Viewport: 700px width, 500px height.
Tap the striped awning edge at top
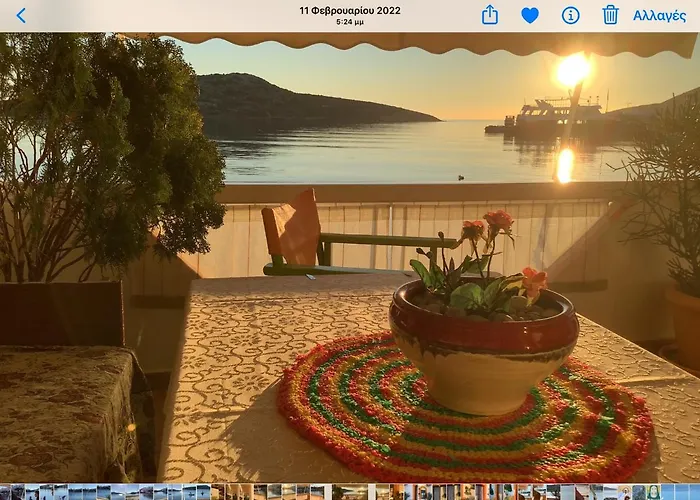(x=430, y=42)
